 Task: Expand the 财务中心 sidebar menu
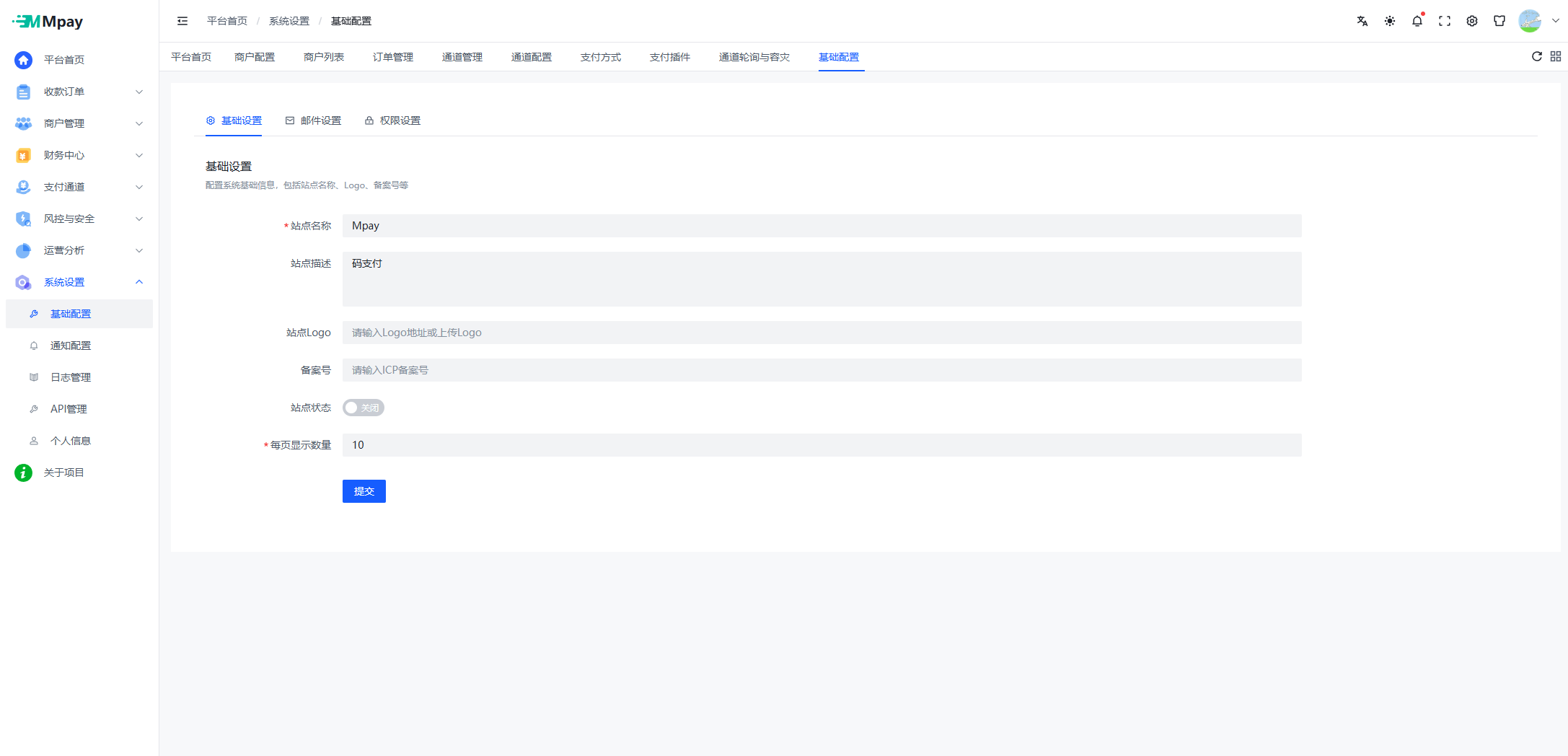pyautogui.click(x=79, y=155)
